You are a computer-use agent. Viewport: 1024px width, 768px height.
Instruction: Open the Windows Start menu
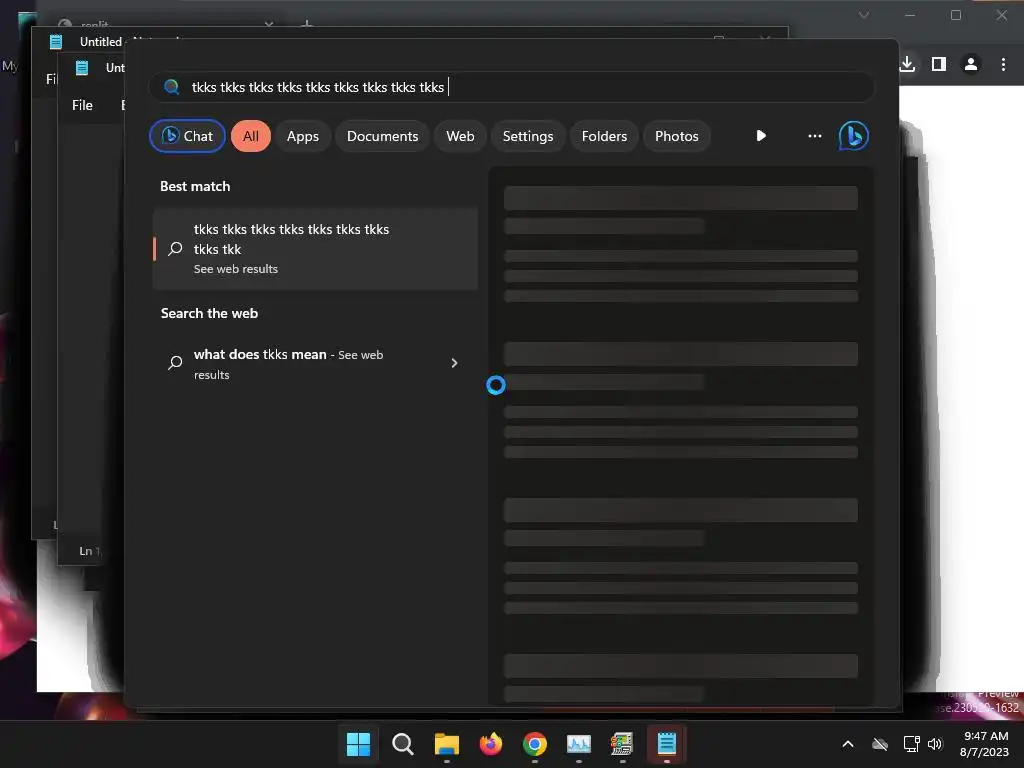[358, 744]
